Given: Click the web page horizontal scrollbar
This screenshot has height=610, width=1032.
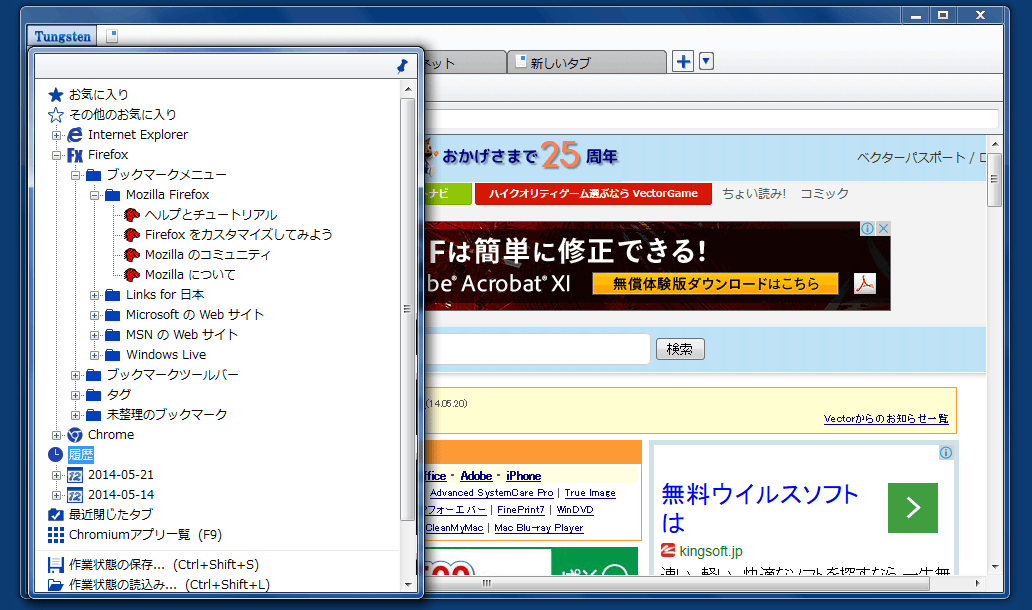Looking at the screenshot, I should pyautogui.click(x=678, y=583).
